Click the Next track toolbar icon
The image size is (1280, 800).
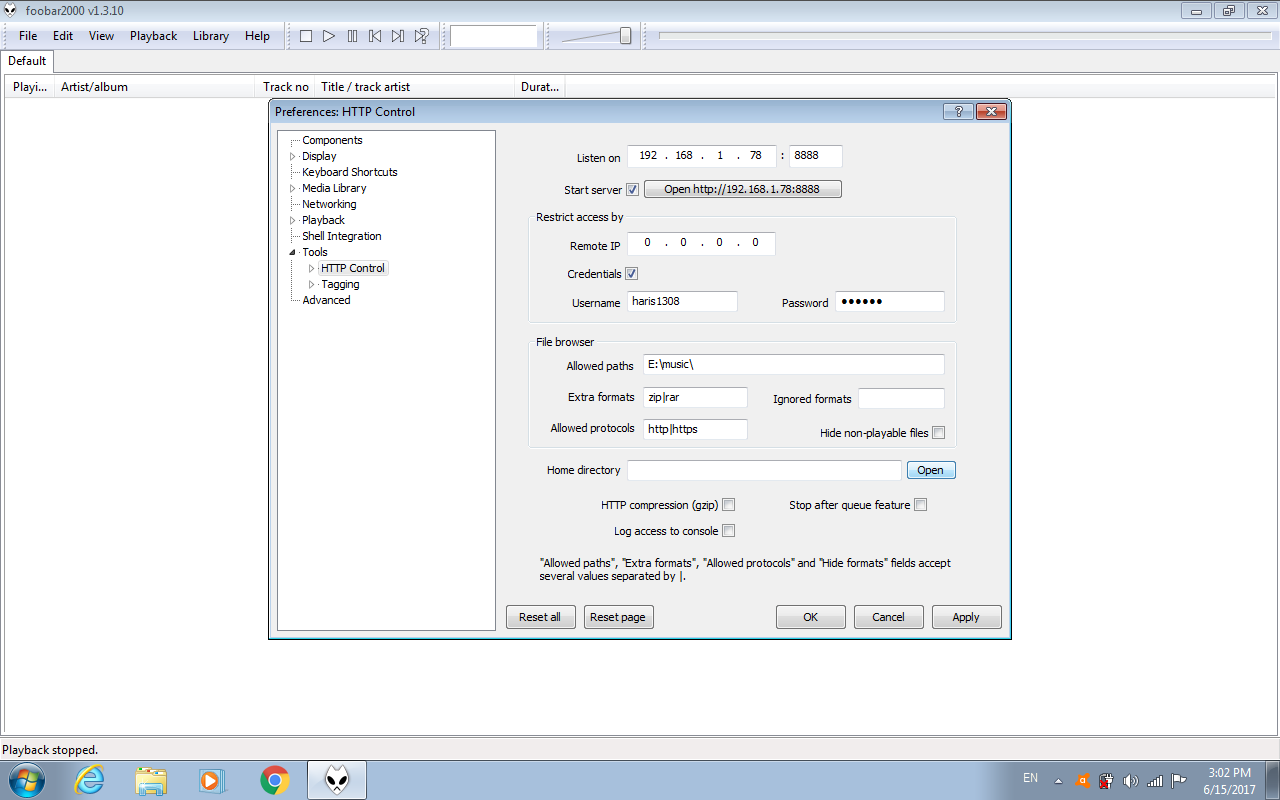(398, 36)
